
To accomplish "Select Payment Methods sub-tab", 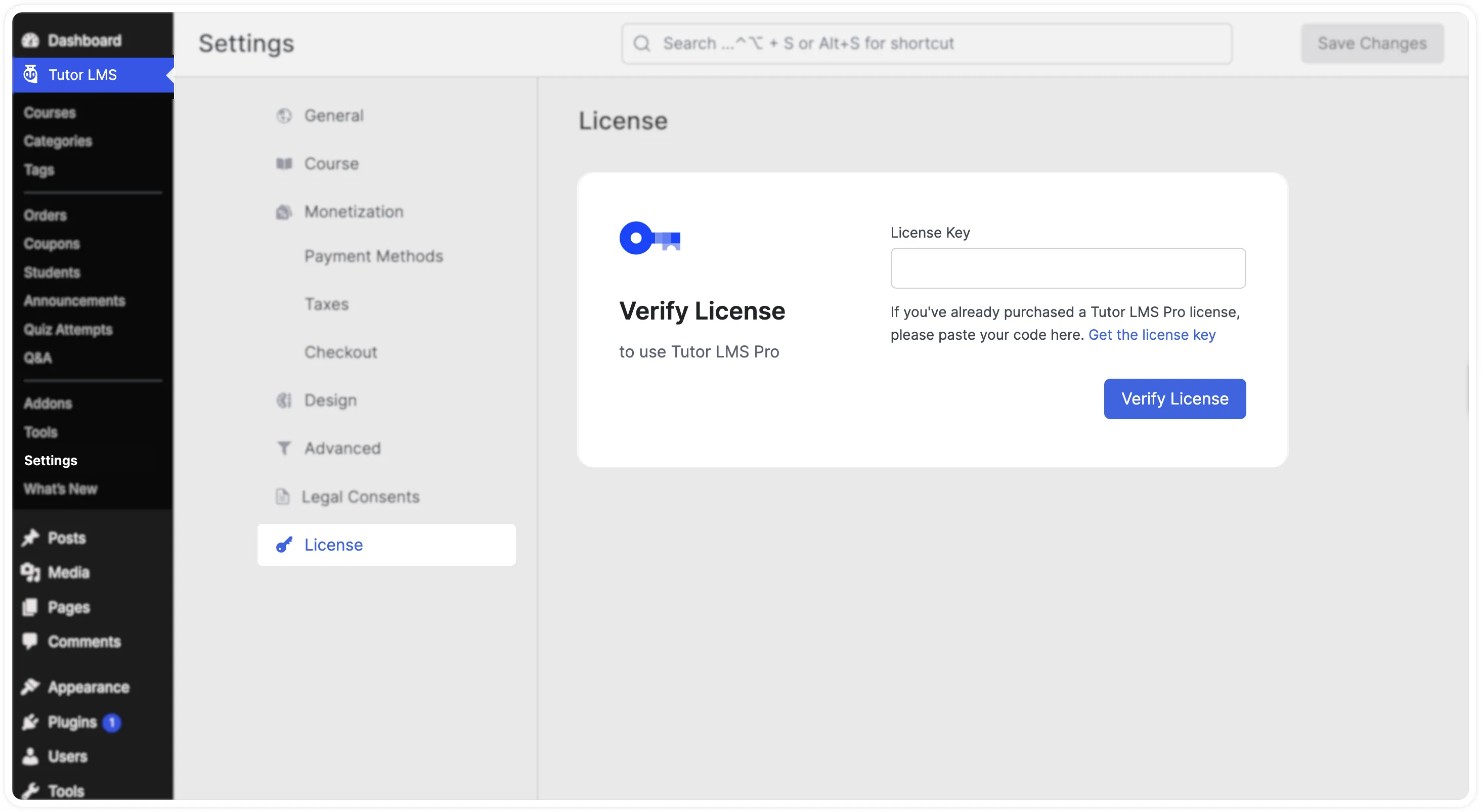I will 373,256.
